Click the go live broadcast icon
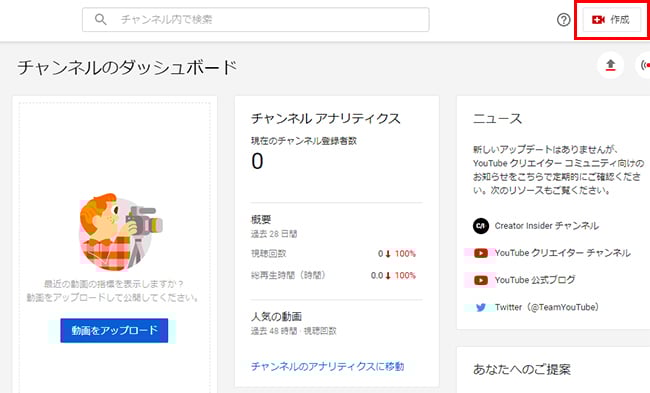Screen dimensions: 650x393 click(644, 65)
